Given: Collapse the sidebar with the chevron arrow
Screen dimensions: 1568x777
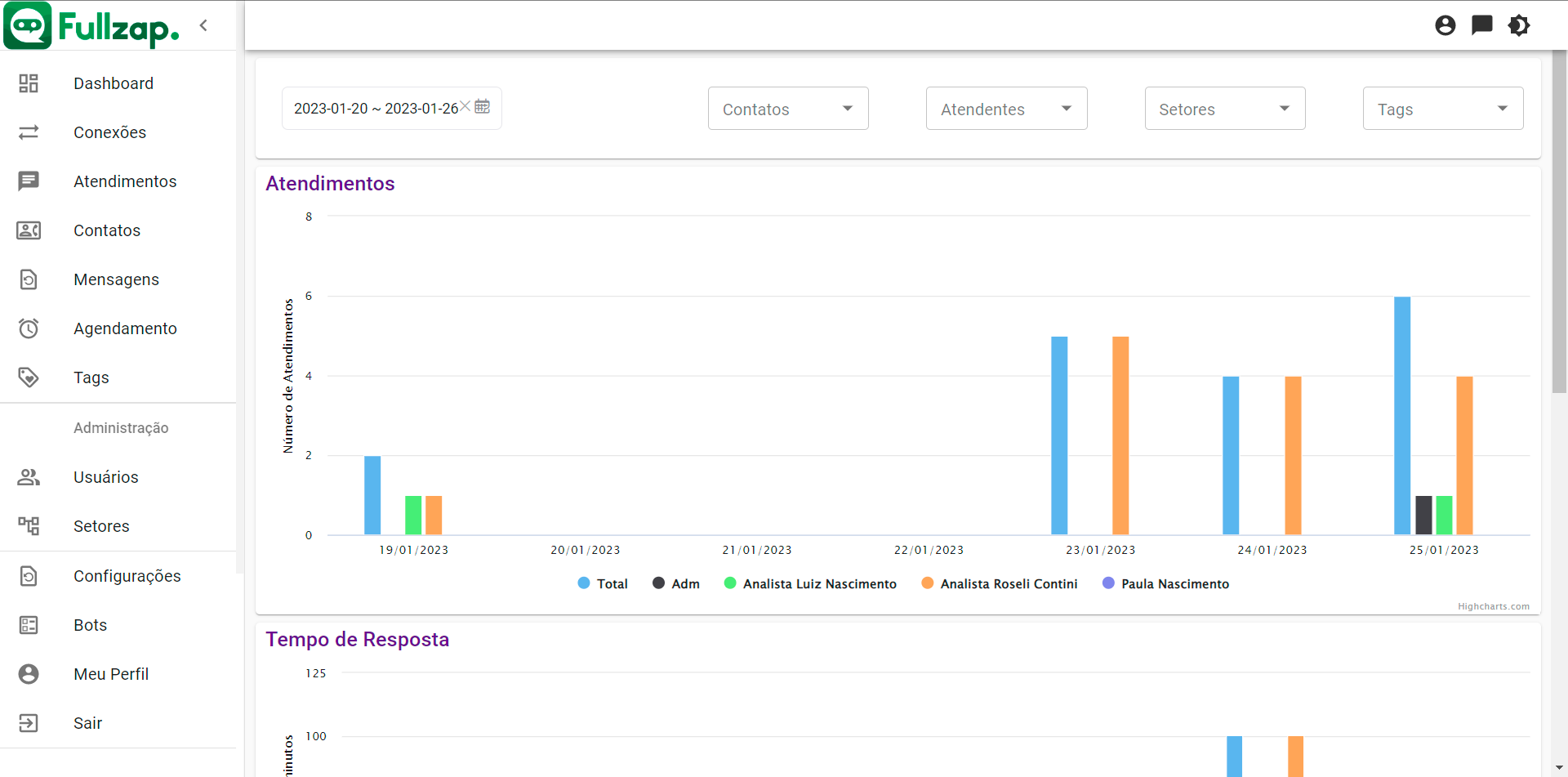Looking at the screenshot, I should tap(203, 25).
